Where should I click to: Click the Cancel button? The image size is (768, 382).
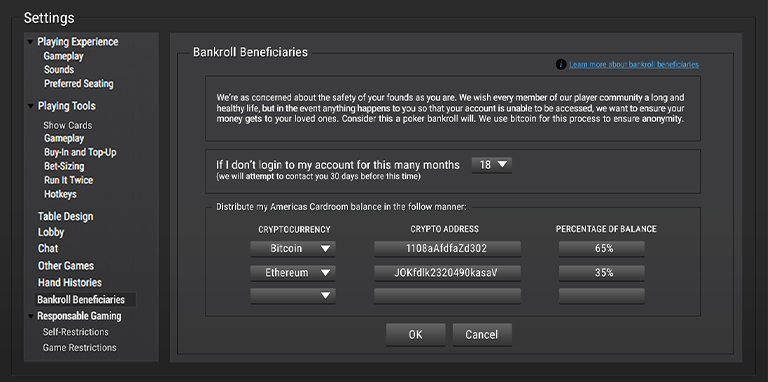pos(482,334)
